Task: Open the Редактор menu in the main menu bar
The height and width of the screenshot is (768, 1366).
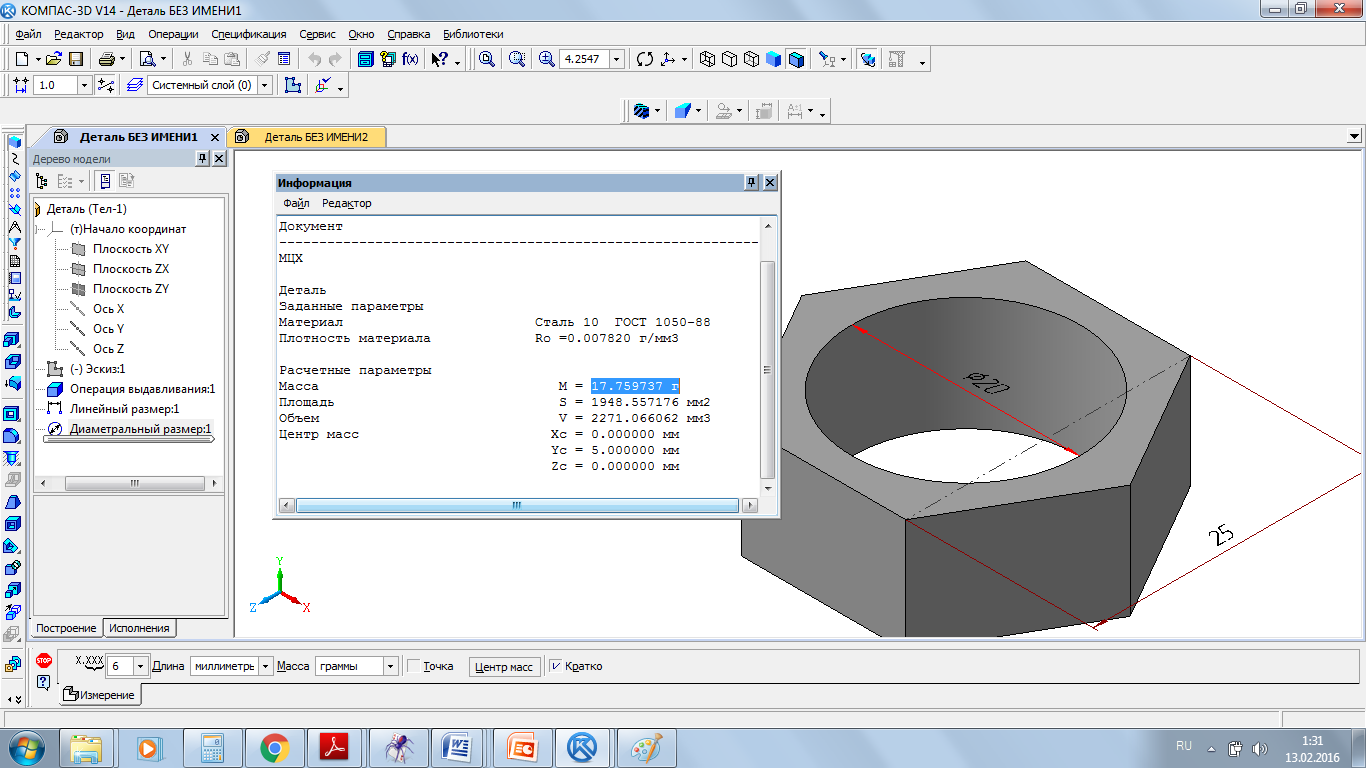Action: pyautogui.click(x=79, y=34)
